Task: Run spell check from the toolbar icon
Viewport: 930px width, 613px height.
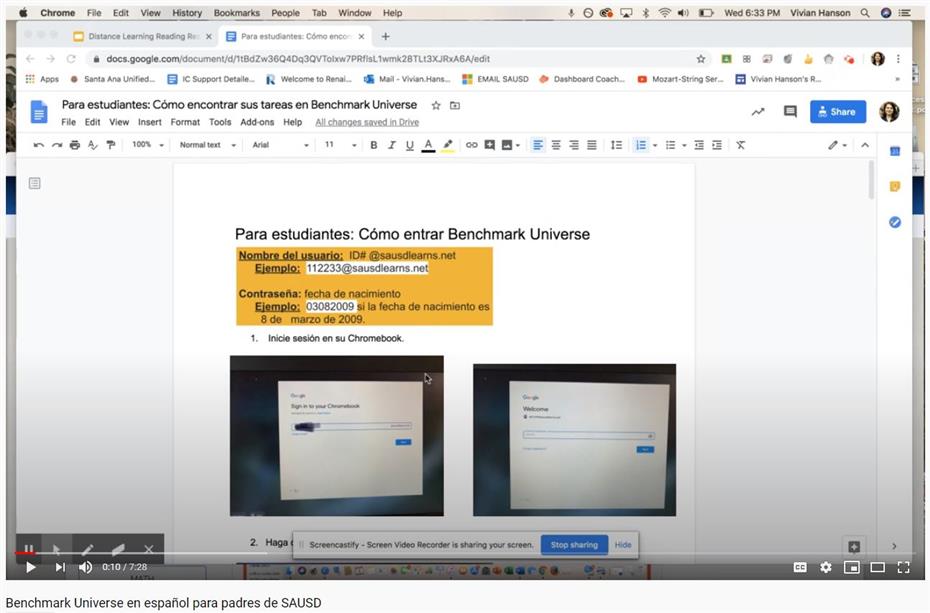Action: (93, 145)
